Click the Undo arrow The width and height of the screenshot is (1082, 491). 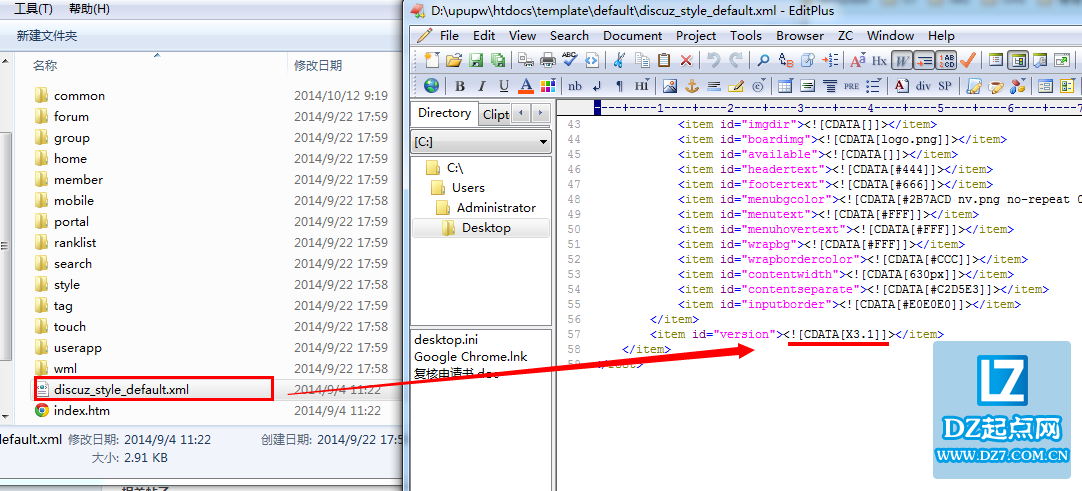click(x=714, y=60)
